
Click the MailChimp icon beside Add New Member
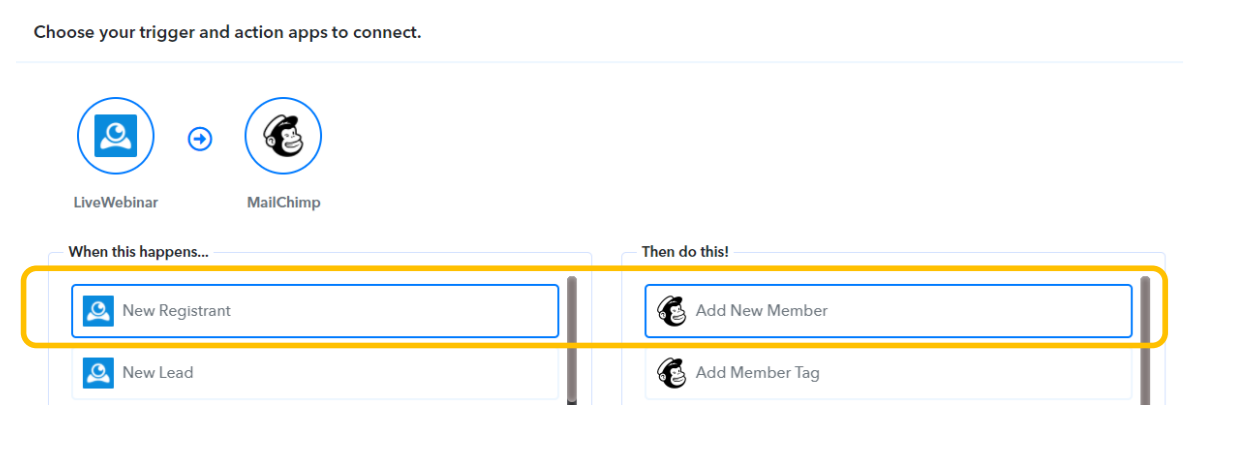(x=672, y=311)
